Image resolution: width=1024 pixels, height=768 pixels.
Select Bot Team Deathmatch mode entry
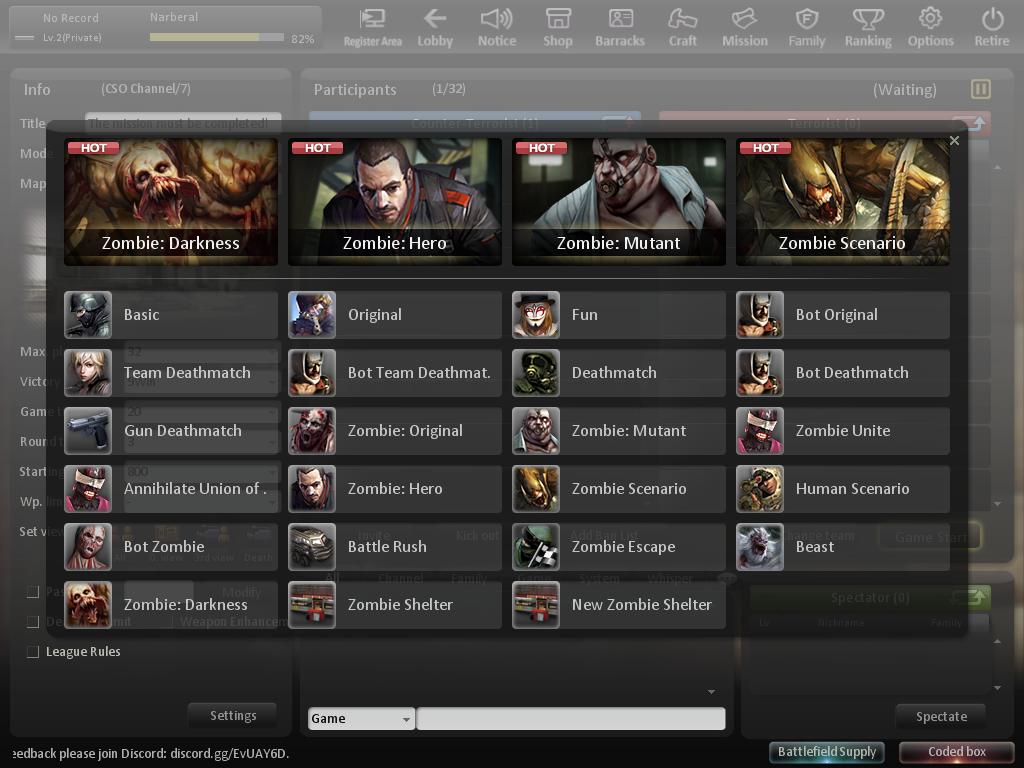[395, 373]
